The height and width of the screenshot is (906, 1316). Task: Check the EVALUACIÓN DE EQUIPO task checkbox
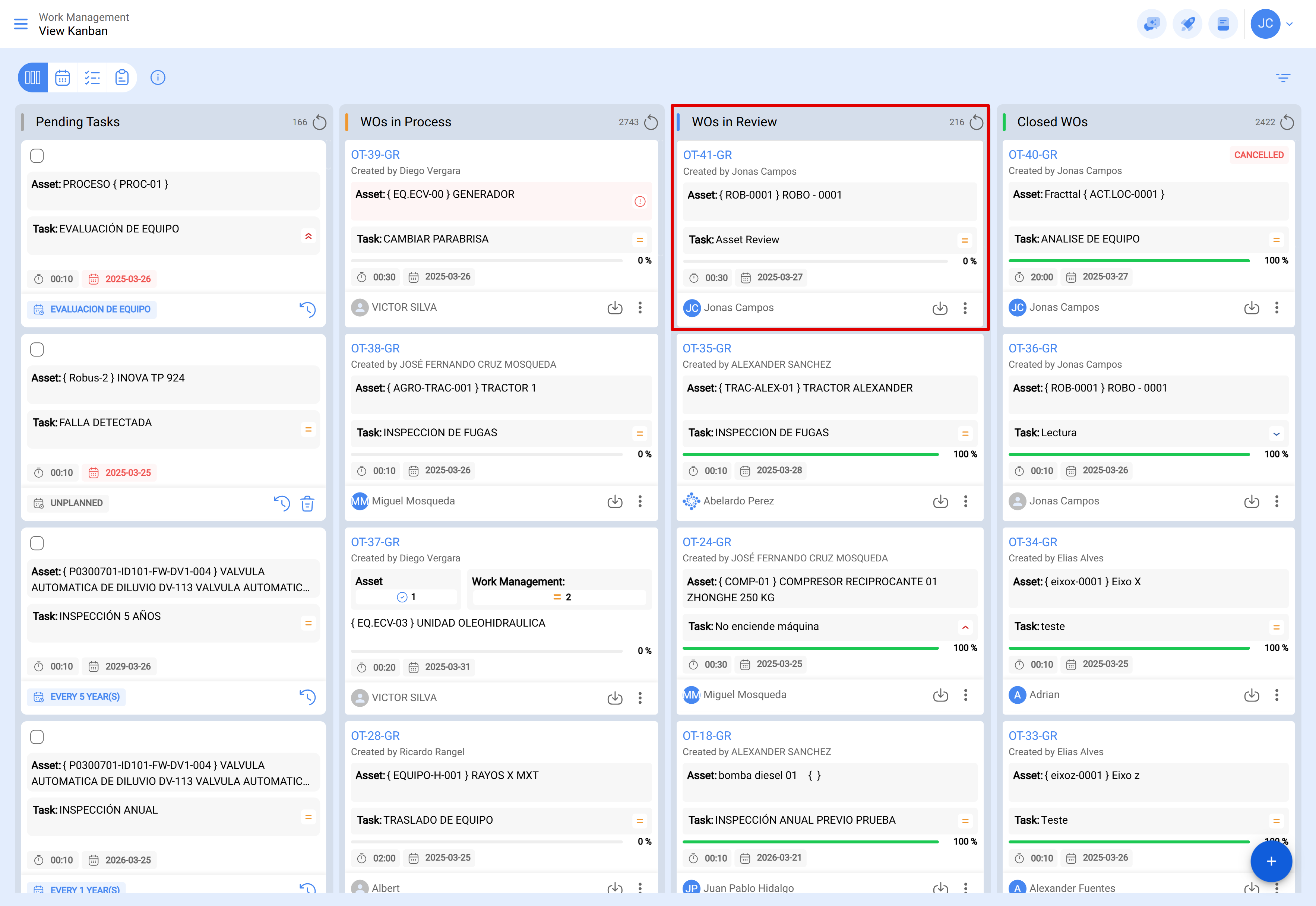(x=37, y=155)
